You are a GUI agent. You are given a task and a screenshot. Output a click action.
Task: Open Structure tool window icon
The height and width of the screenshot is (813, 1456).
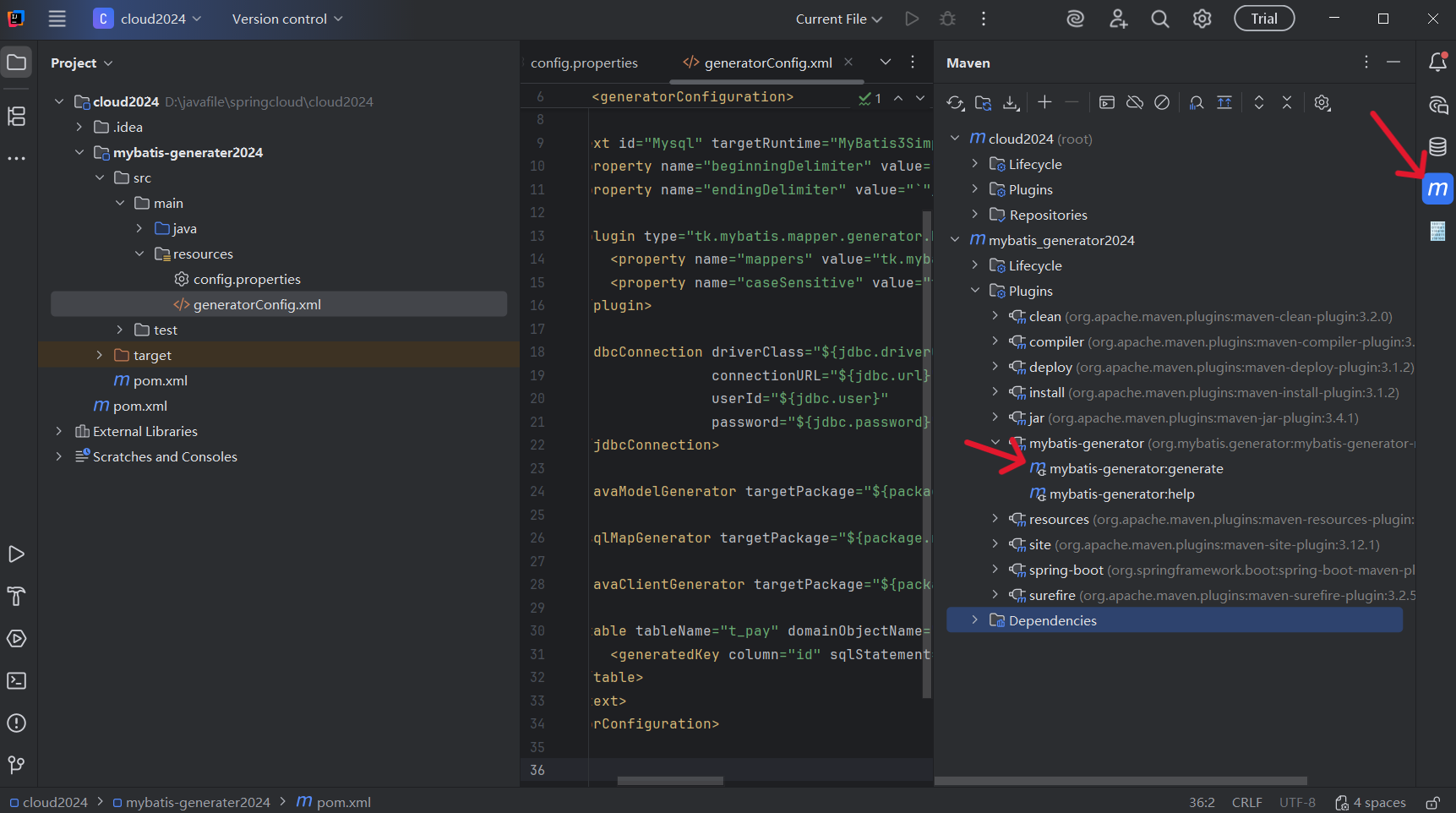pos(16,116)
